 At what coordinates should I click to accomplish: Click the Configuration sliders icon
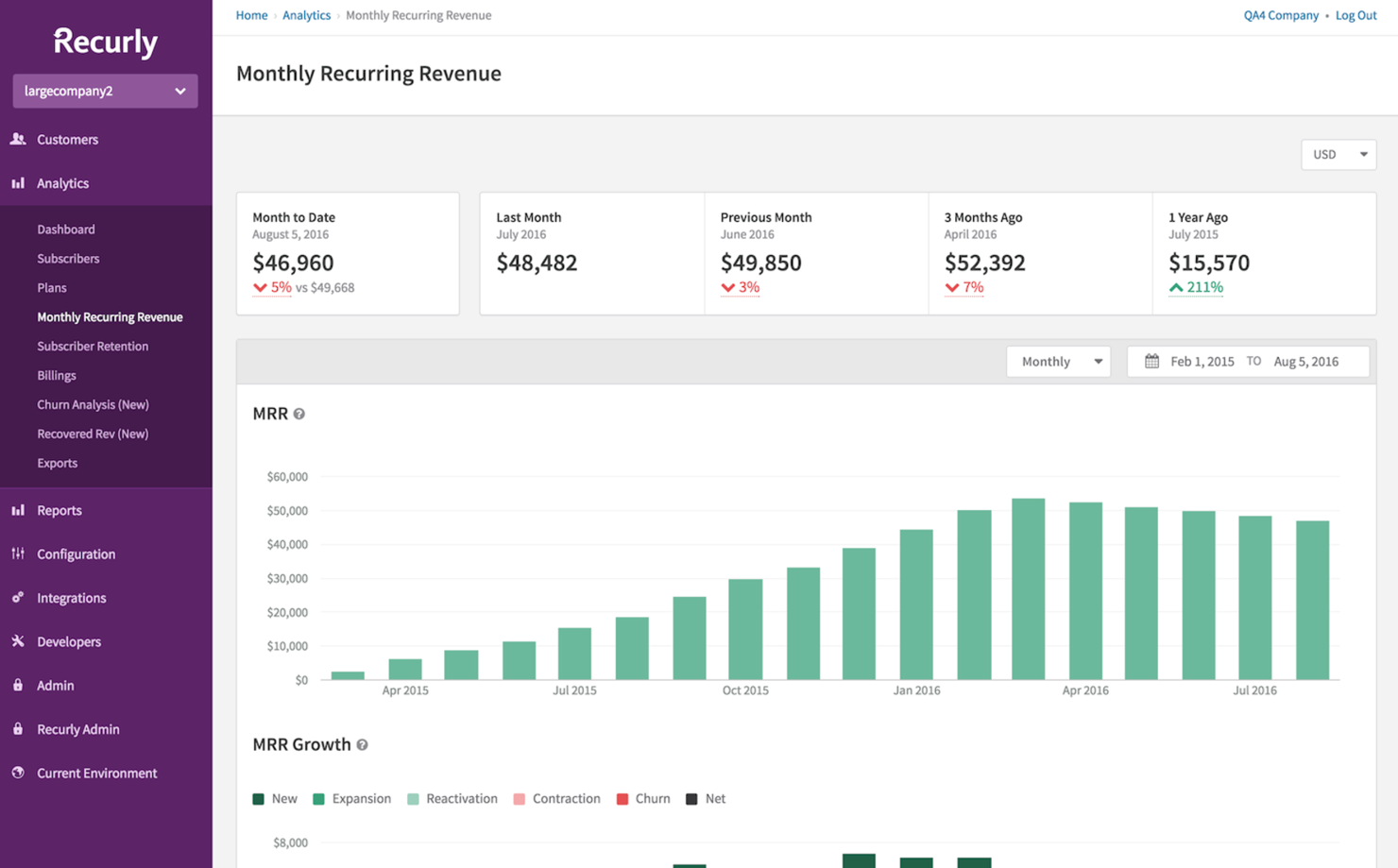tap(18, 553)
